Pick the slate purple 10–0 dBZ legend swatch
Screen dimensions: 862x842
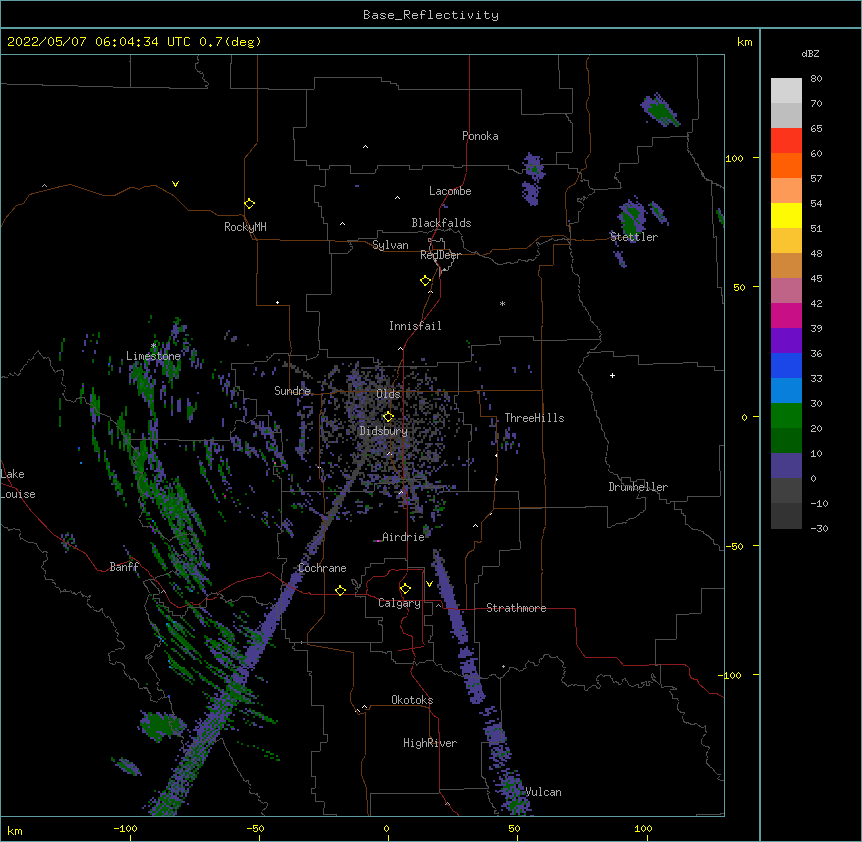pyautogui.click(x=786, y=466)
